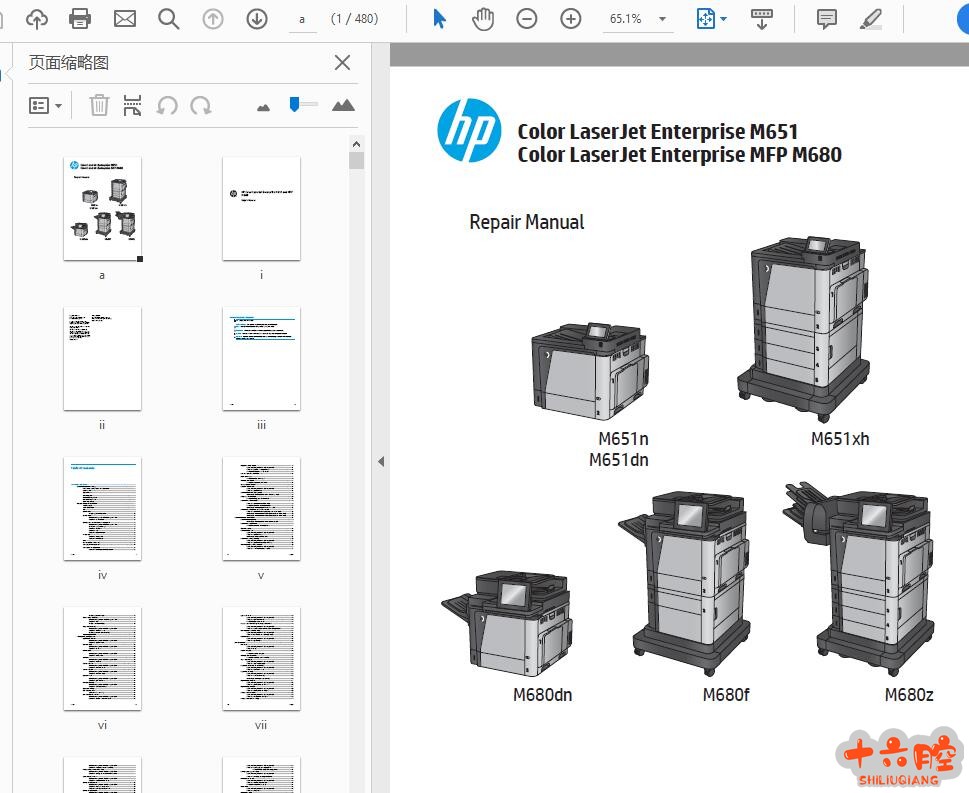
Task: Rotate pages clockwise in thumbnails panel
Action: click(x=201, y=105)
